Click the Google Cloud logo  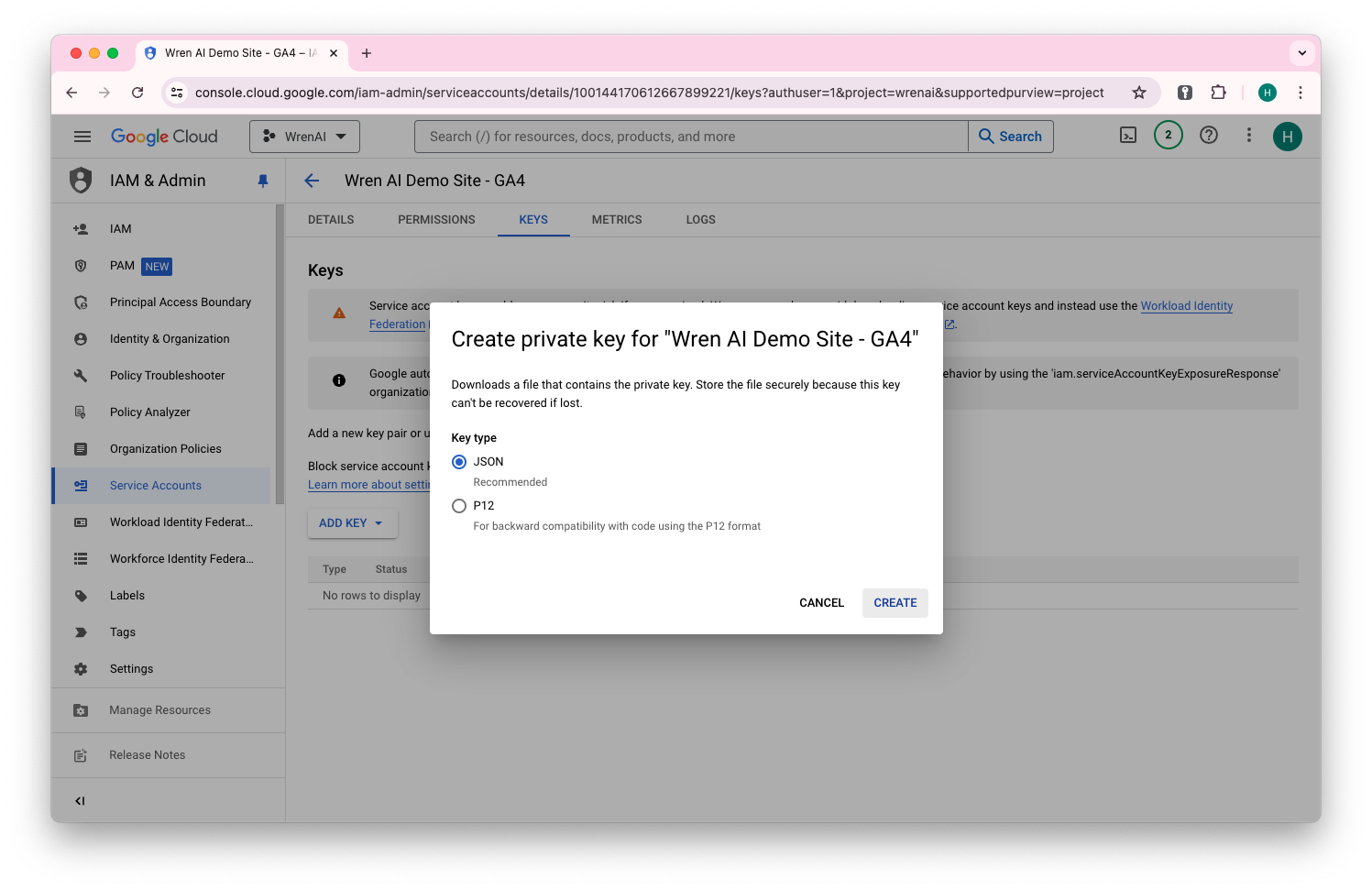[x=164, y=137]
